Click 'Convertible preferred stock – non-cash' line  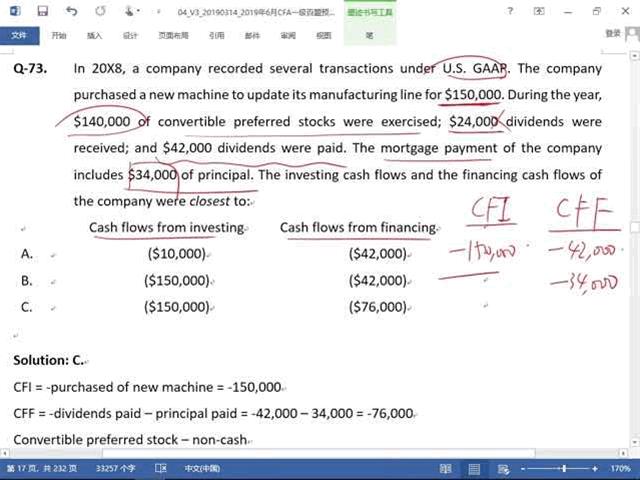pos(130,440)
